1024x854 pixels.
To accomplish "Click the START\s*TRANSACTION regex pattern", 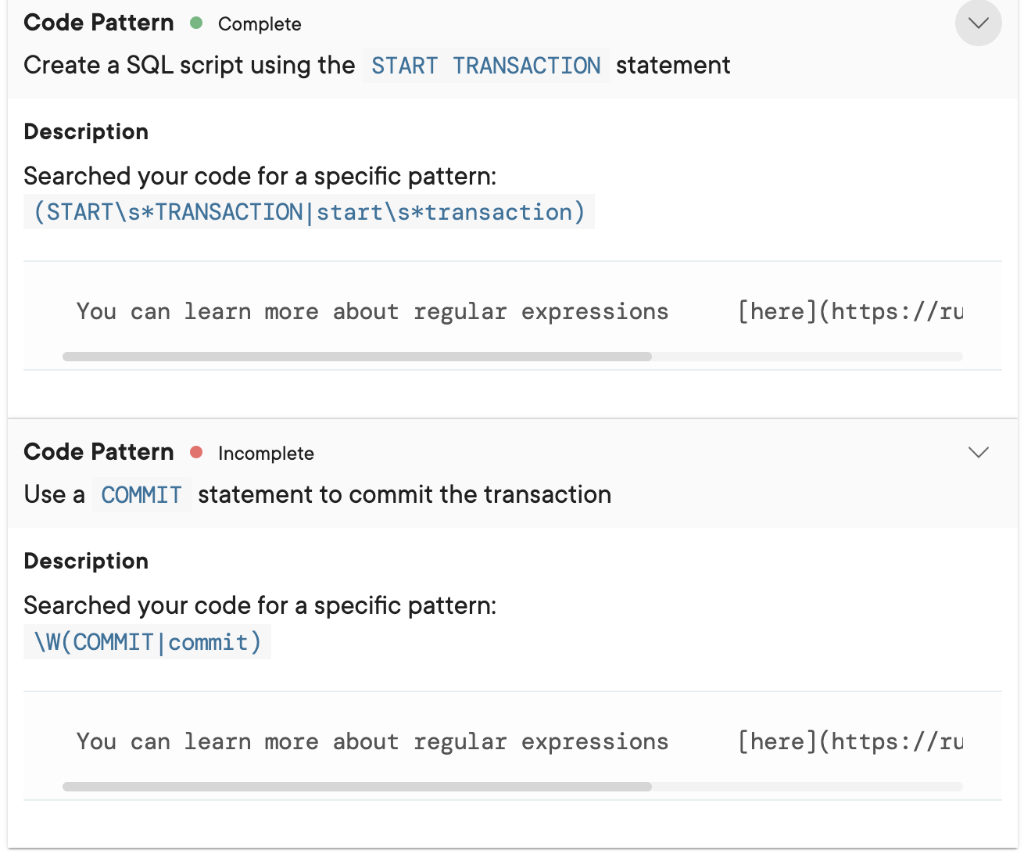I will click(309, 212).
